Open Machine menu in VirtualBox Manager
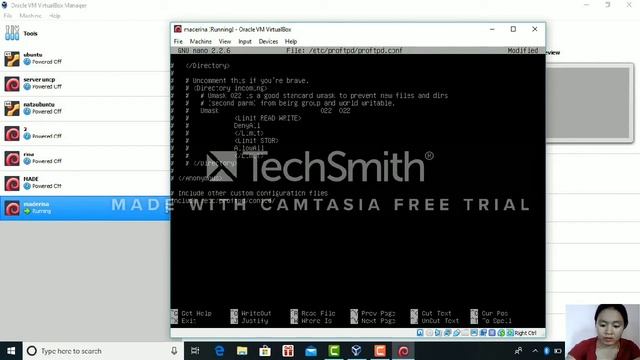Image resolution: width=640 pixels, height=360 pixels. click(31, 16)
